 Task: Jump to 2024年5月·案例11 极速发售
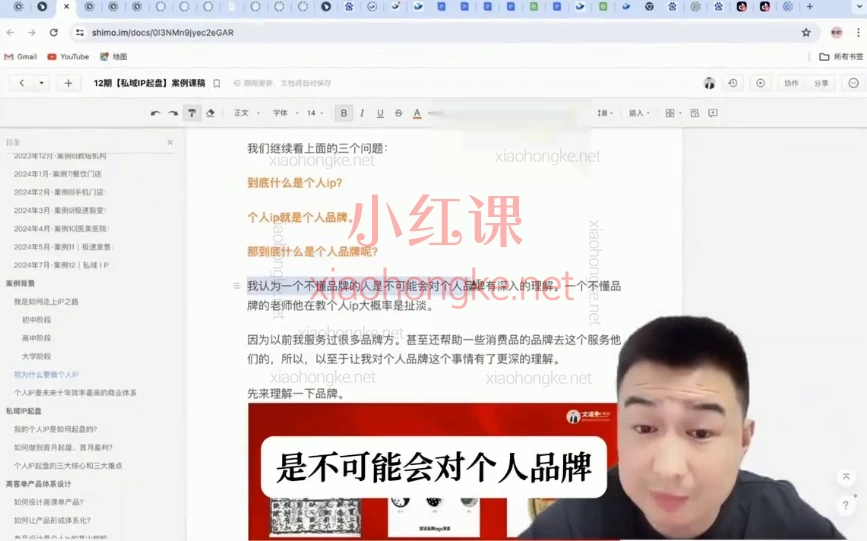pos(64,247)
